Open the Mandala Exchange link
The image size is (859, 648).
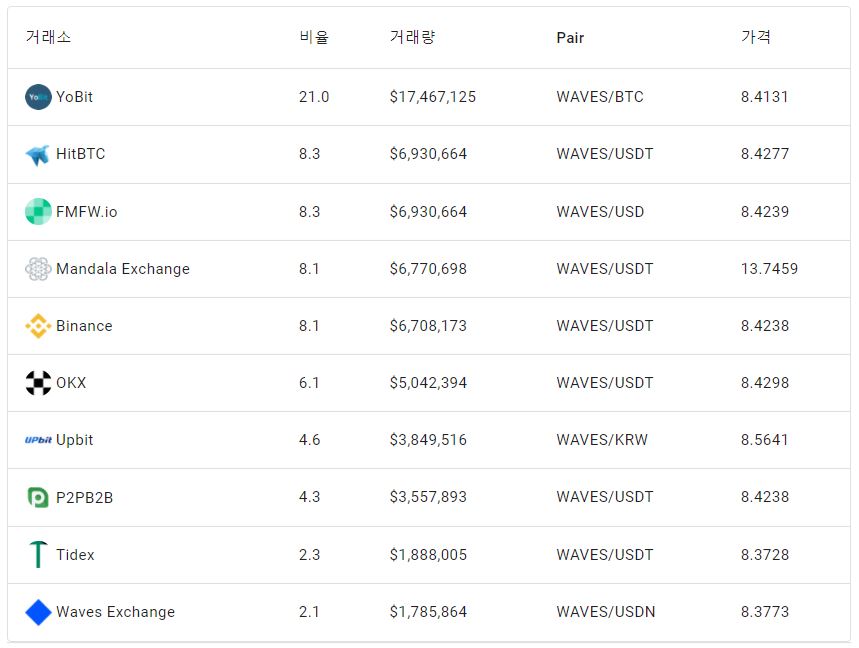point(123,269)
